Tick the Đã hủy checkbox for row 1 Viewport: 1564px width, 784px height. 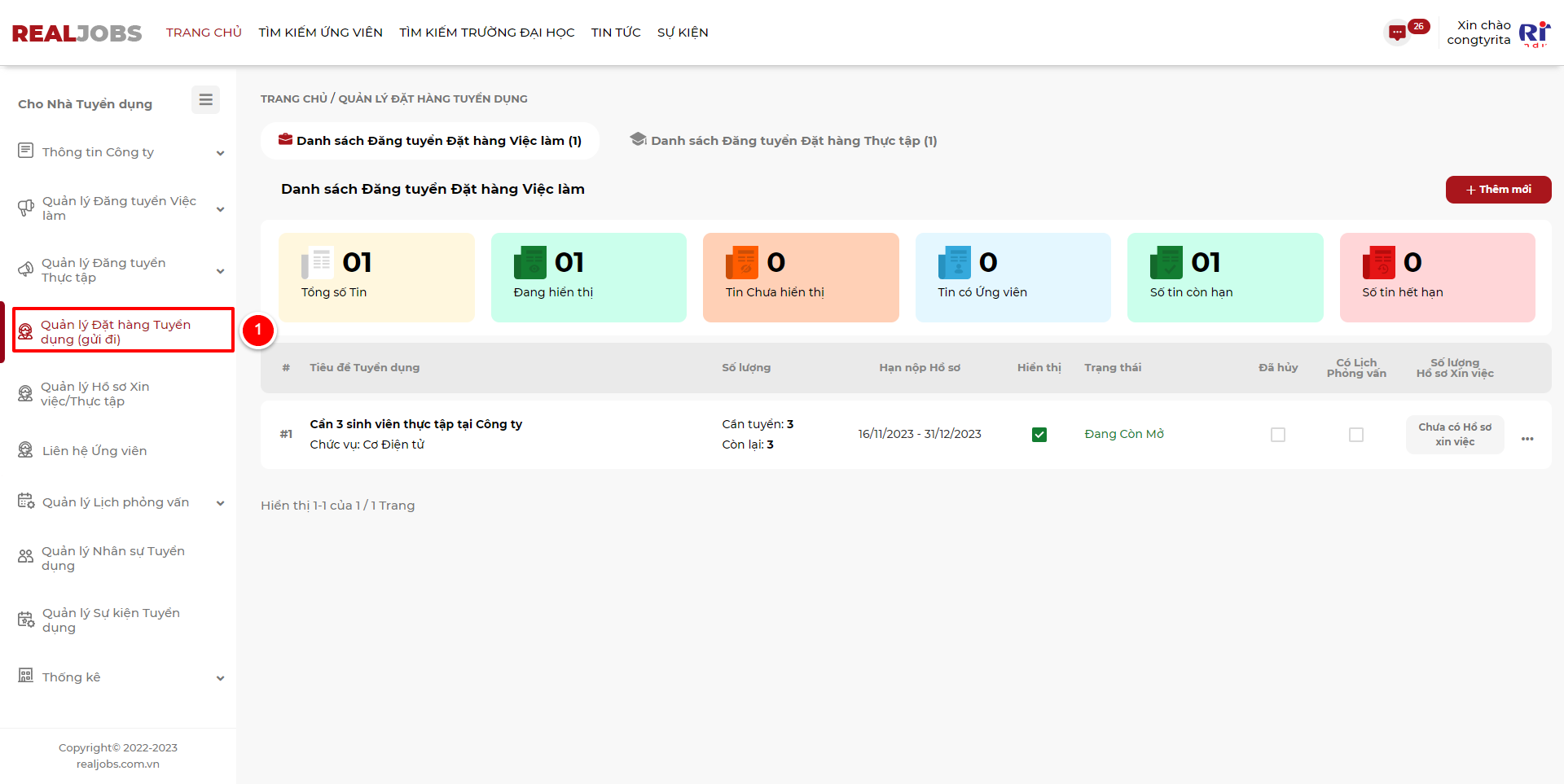coord(1277,435)
